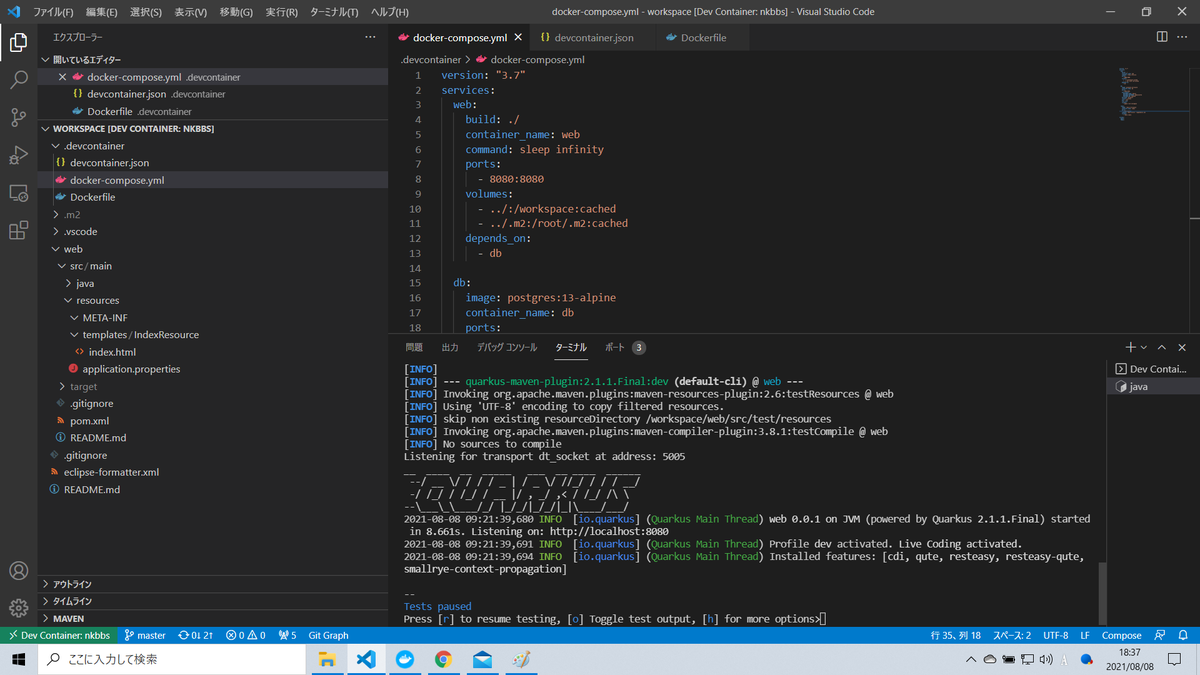
Task: Open the Mail app from taskbar
Action: click(482, 660)
